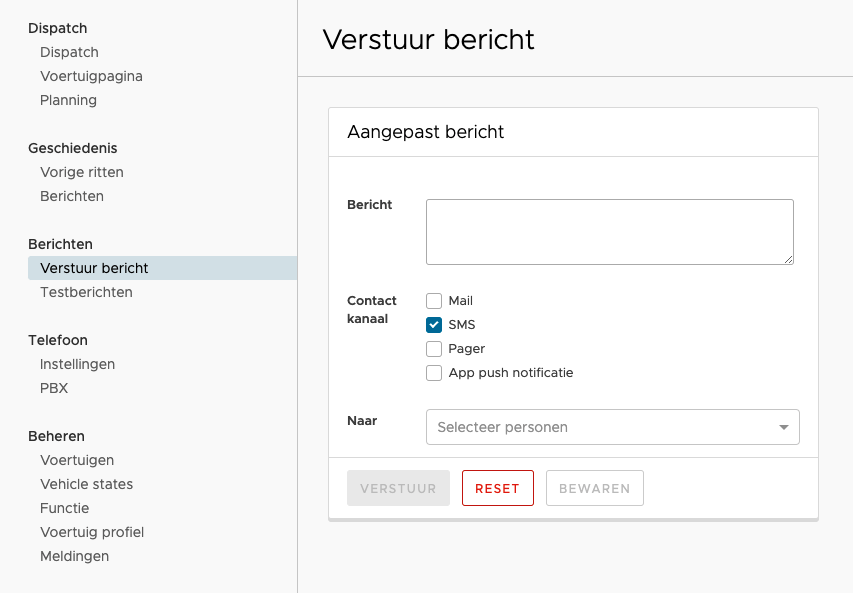Select Verstuur bericht in sidebar

(94, 268)
